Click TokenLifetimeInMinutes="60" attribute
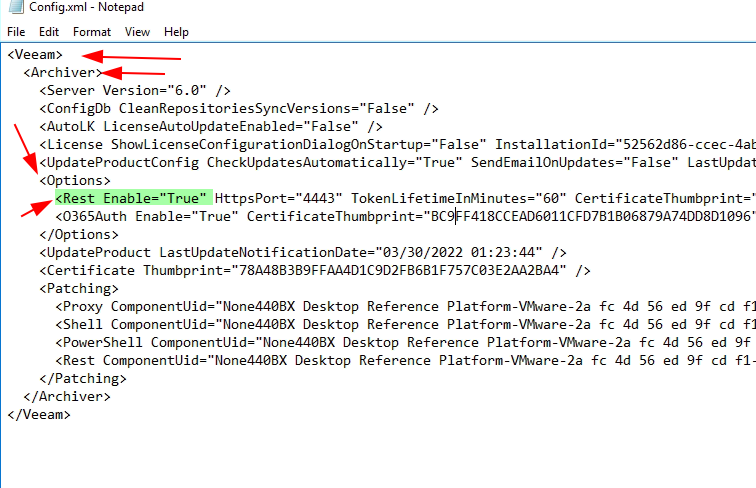This screenshot has width=756, height=488. point(459,198)
